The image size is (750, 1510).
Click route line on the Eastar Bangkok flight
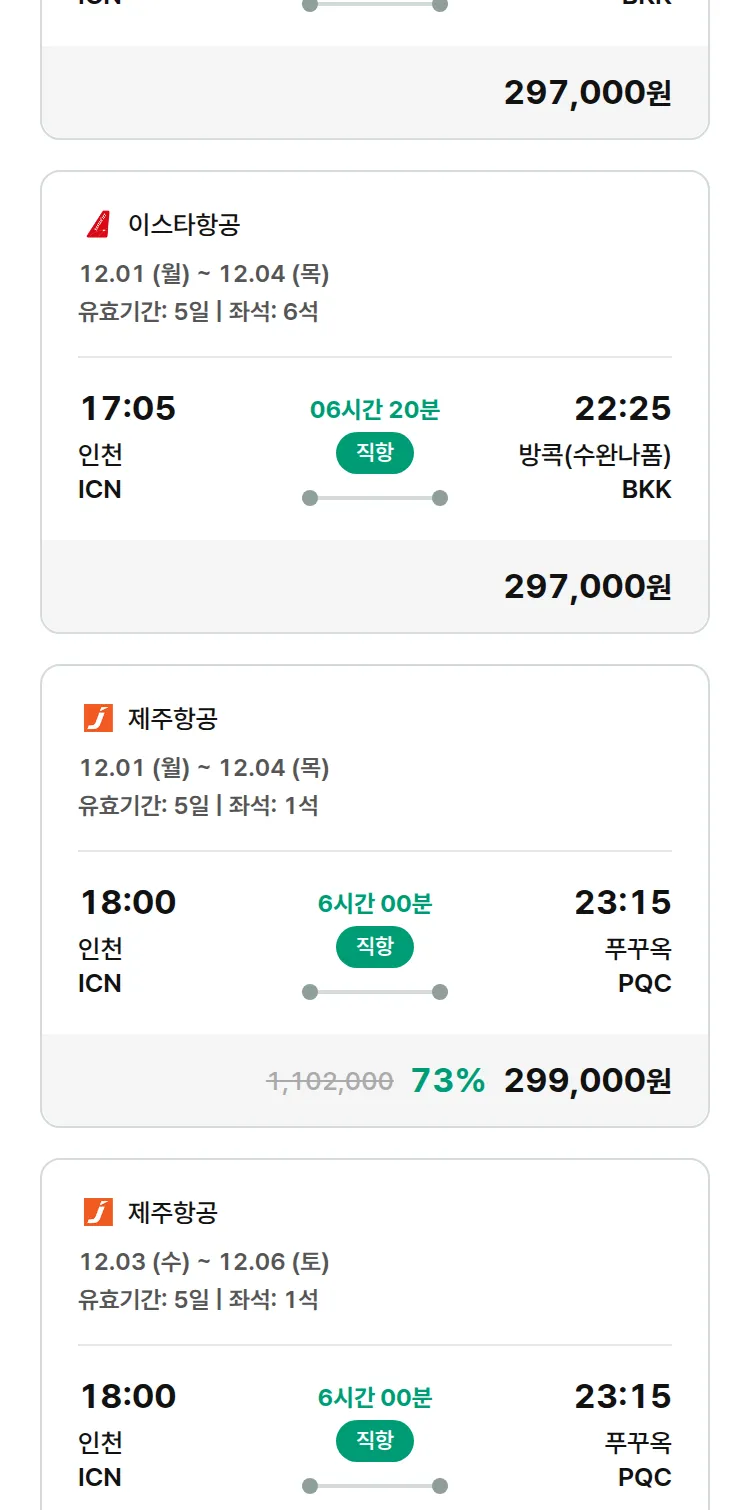pos(375,498)
